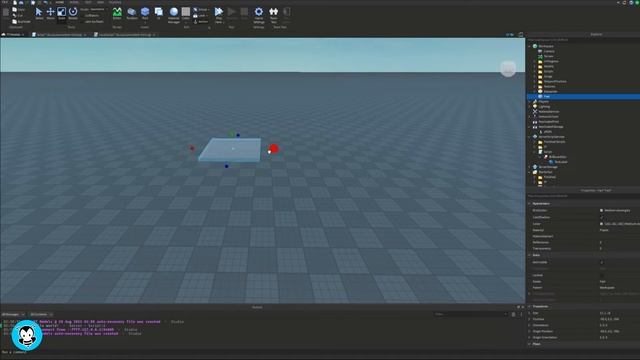
Task: Click the Team Test button
Action: pyautogui.click(x=273, y=14)
